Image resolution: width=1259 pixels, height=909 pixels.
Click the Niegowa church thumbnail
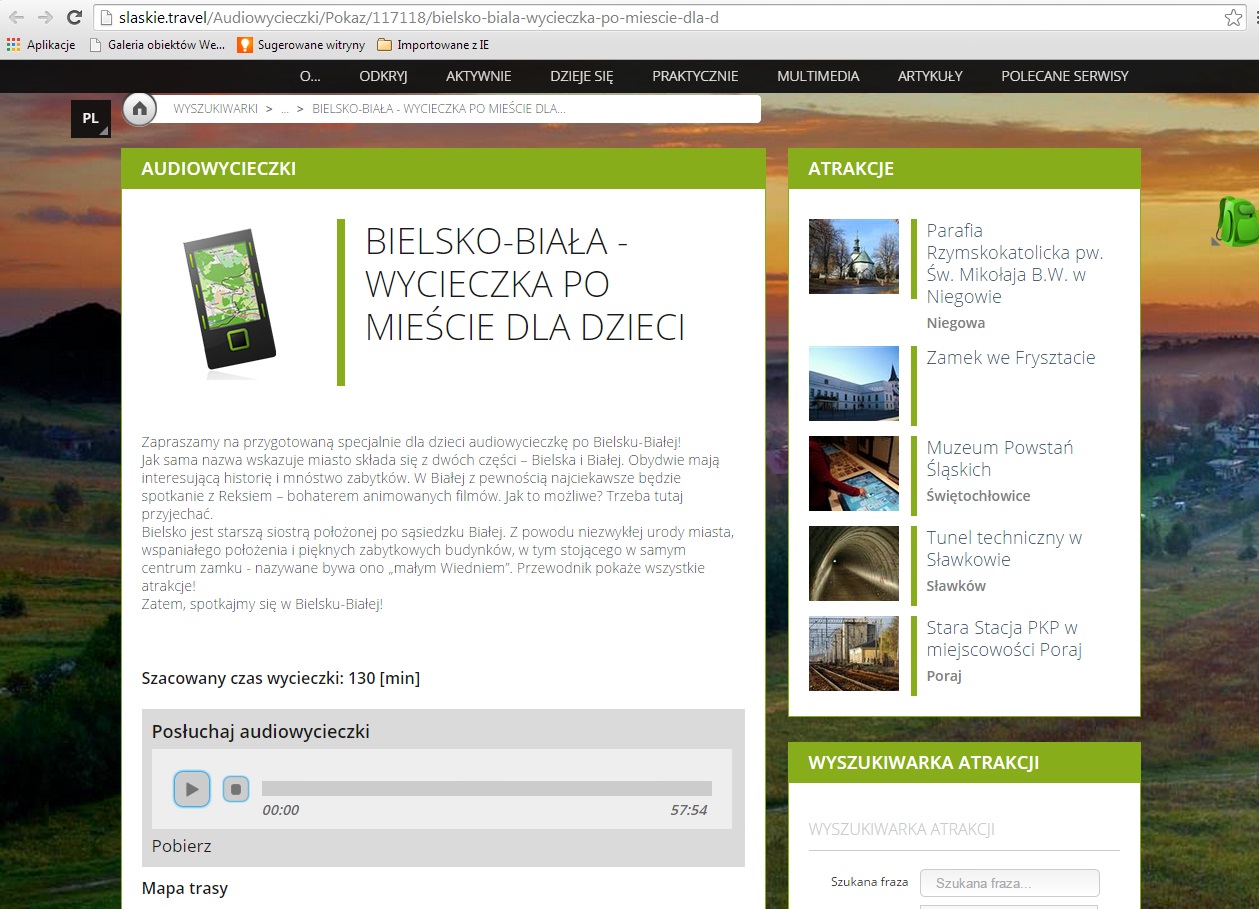click(854, 256)
